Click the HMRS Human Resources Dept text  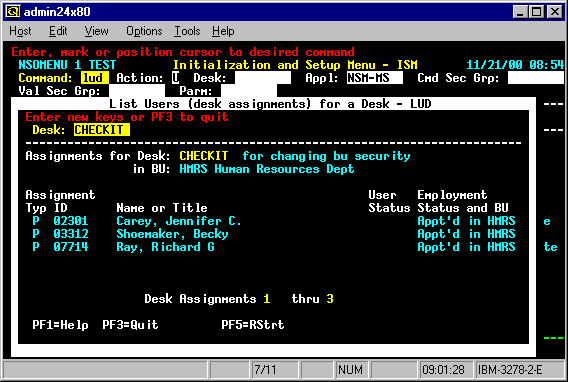267,169
